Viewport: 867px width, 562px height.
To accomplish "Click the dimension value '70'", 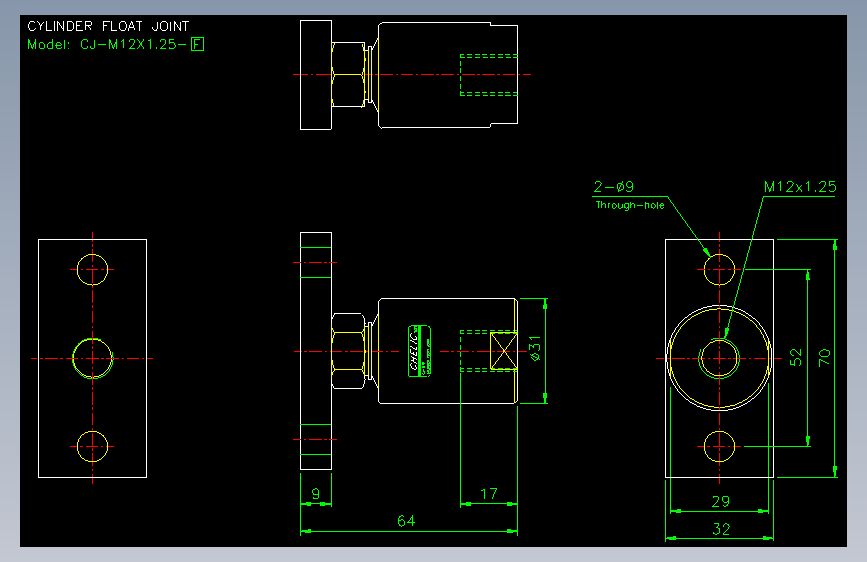I will (824, 357).
